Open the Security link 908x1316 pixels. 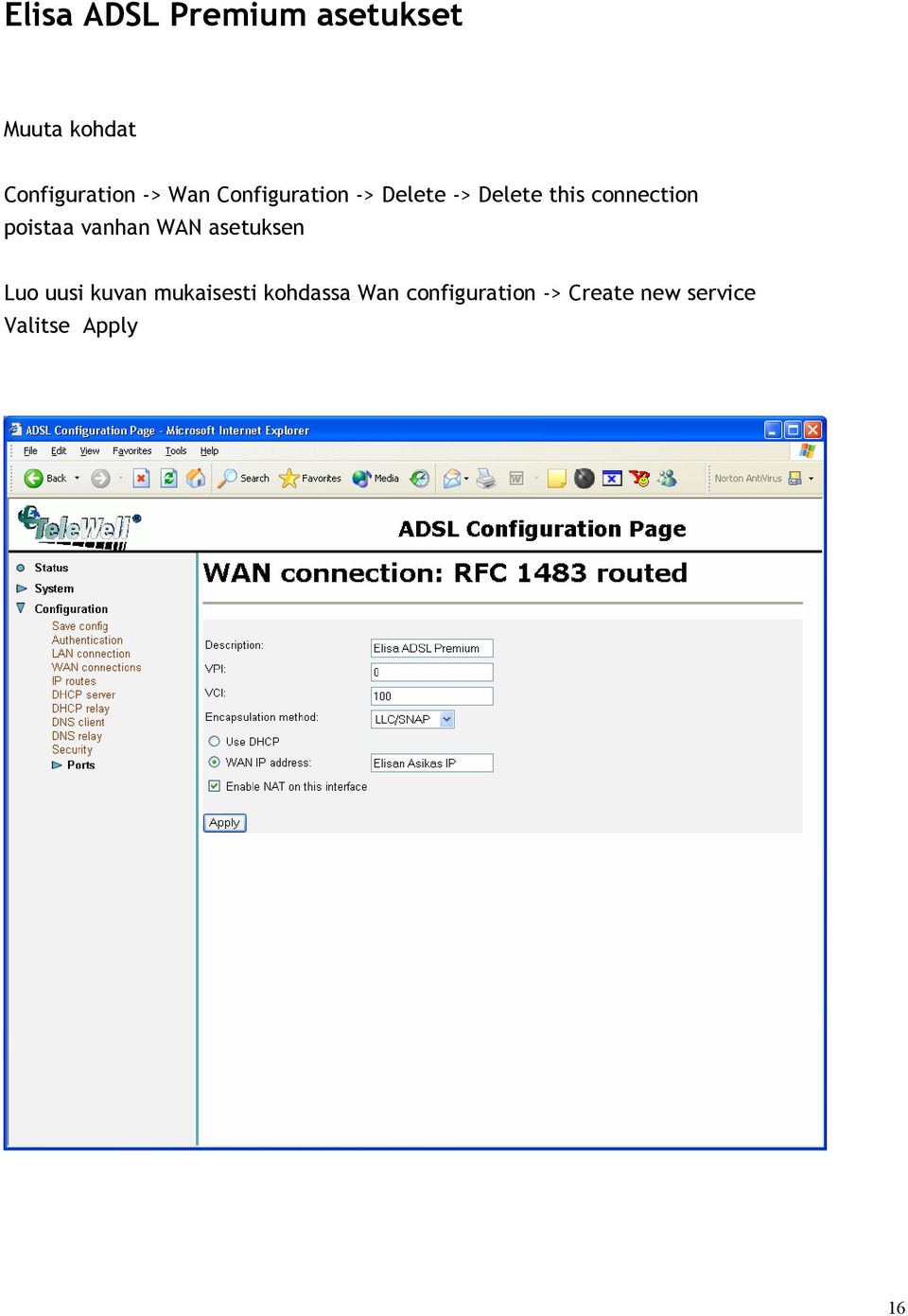point(72,750)
